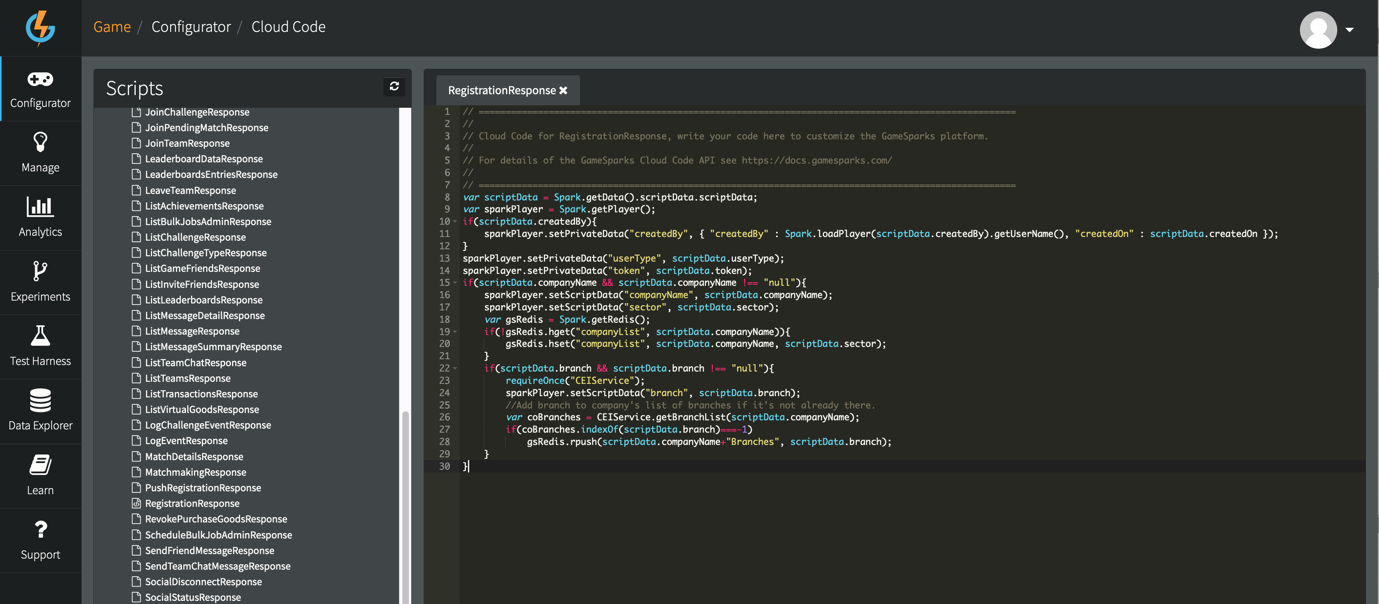Go to Game breadcrumb link
Image resolution: width=1379 pixels, height=604 pixels.
click(x=112, y=27)
